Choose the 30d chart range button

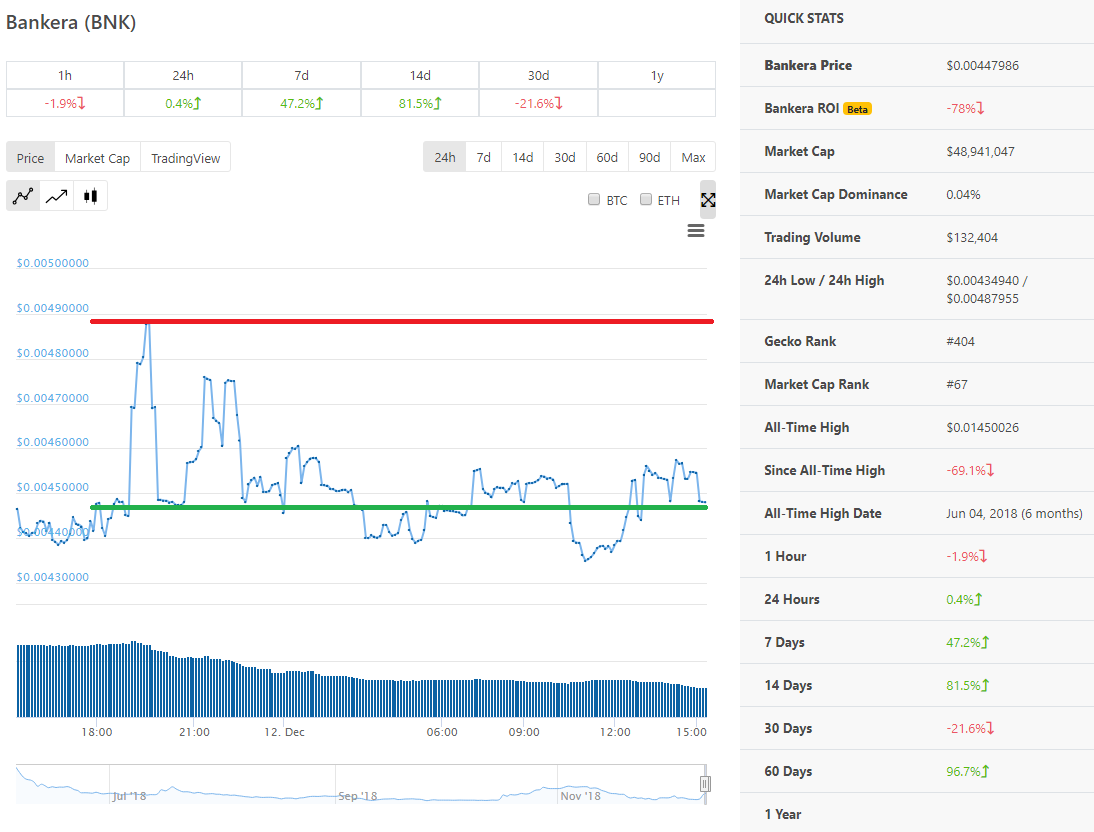tap(565, 157)
